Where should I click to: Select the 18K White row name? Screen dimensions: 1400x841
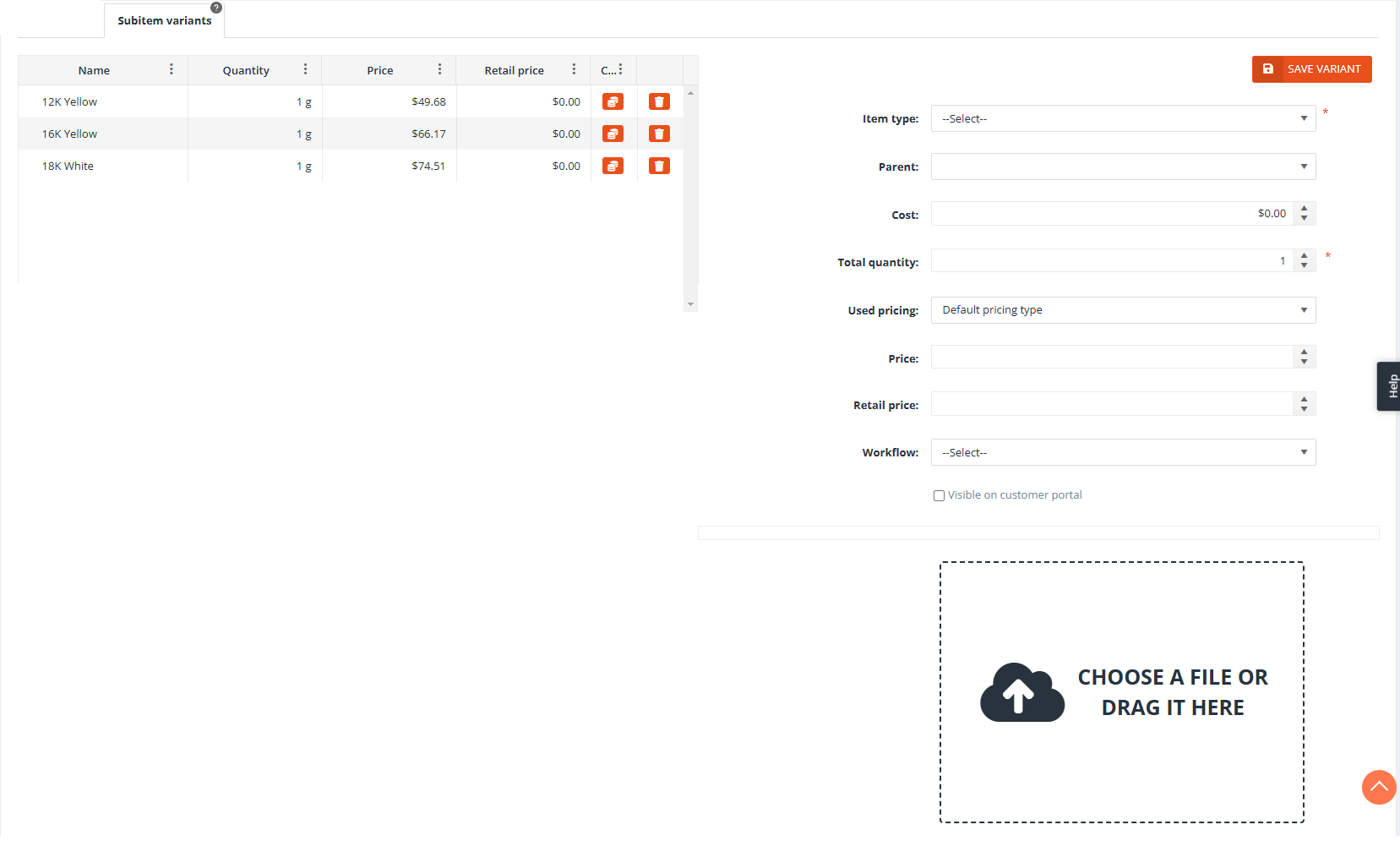click(x=68, y=166)
